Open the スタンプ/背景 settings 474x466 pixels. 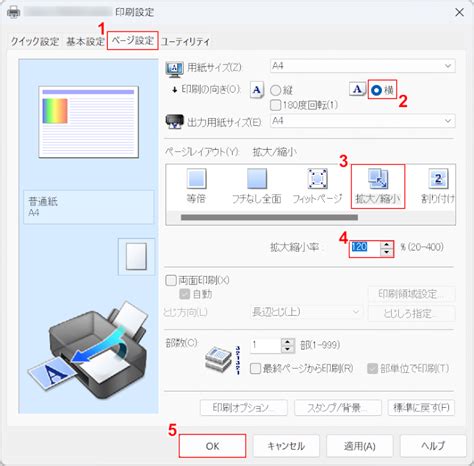tap(338, 407)
